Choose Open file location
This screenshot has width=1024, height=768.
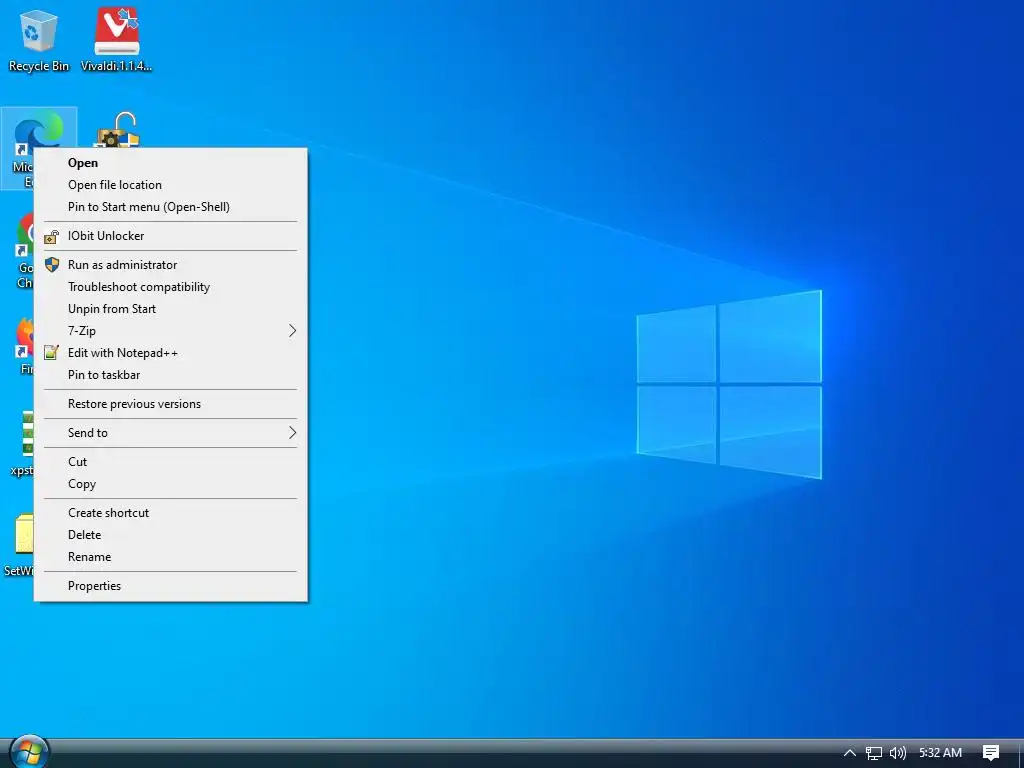[x=170, y=185]
